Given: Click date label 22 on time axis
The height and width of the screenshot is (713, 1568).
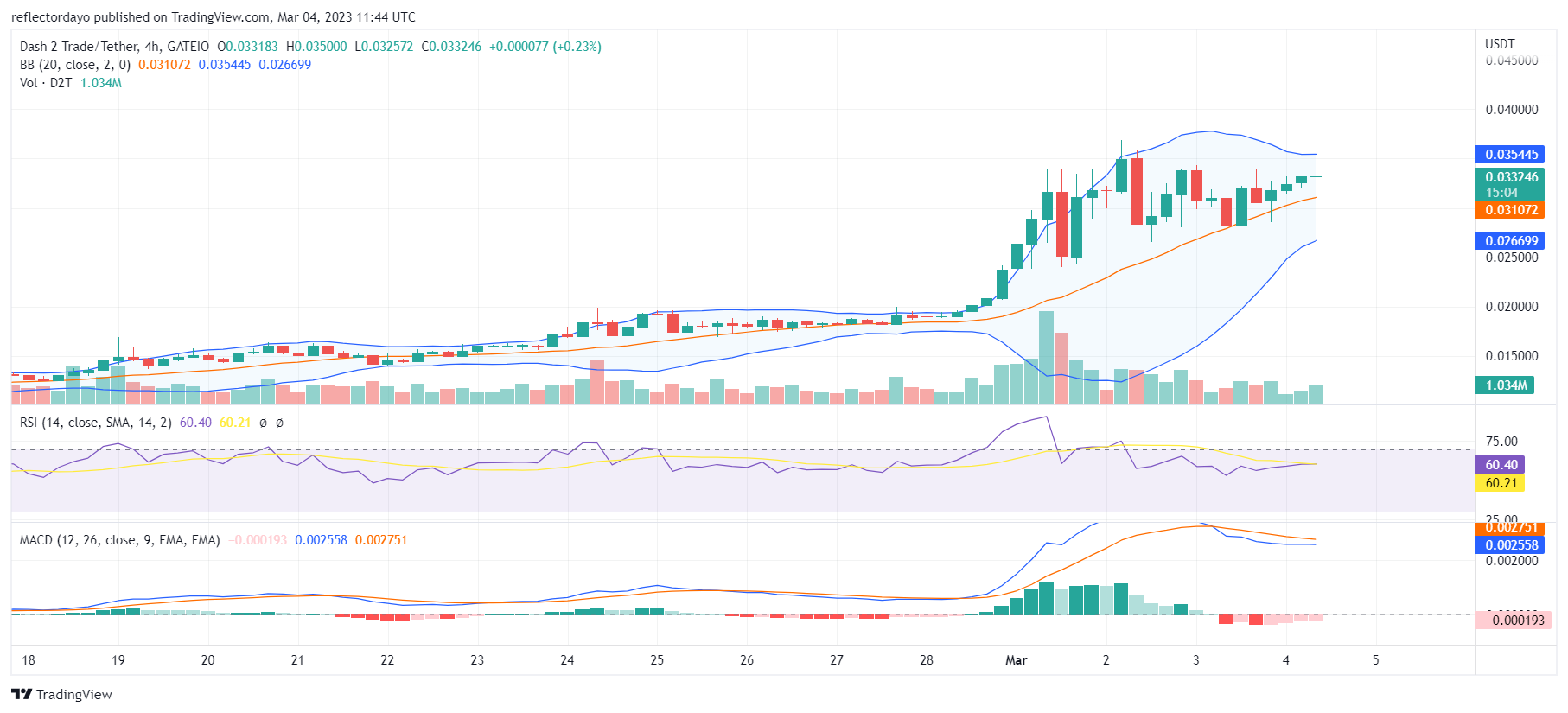Looking at the screenshot, I should pos(387,660).
